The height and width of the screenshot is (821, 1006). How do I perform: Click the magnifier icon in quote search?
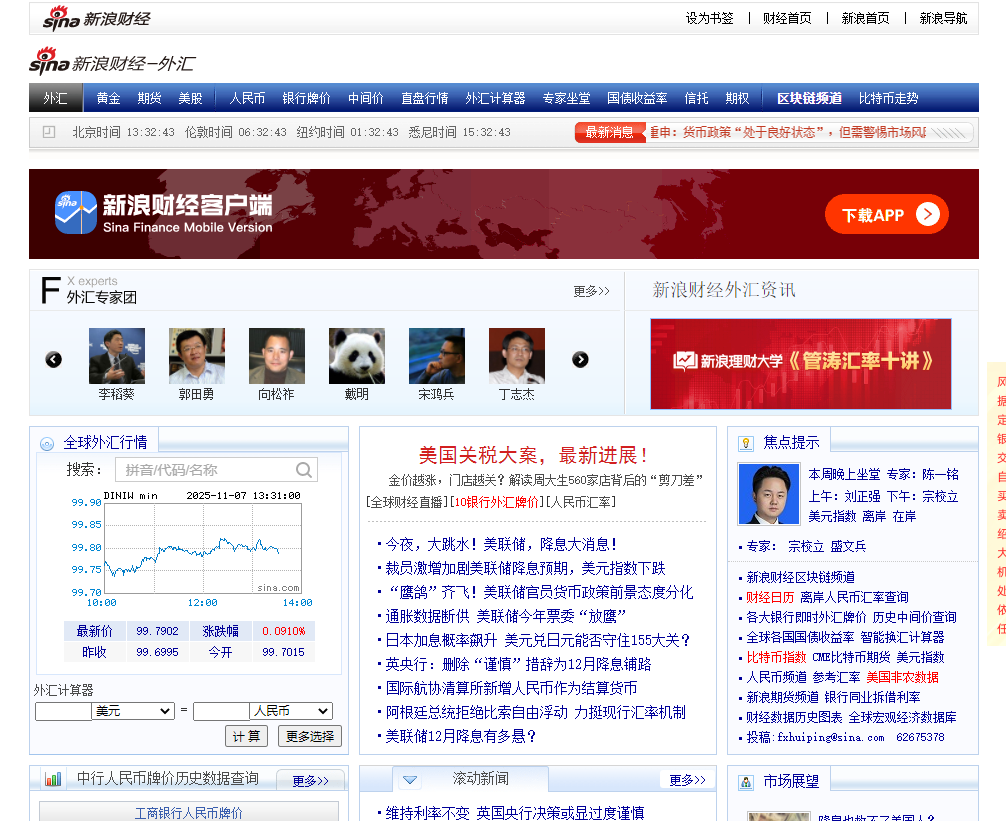(304, 470)
